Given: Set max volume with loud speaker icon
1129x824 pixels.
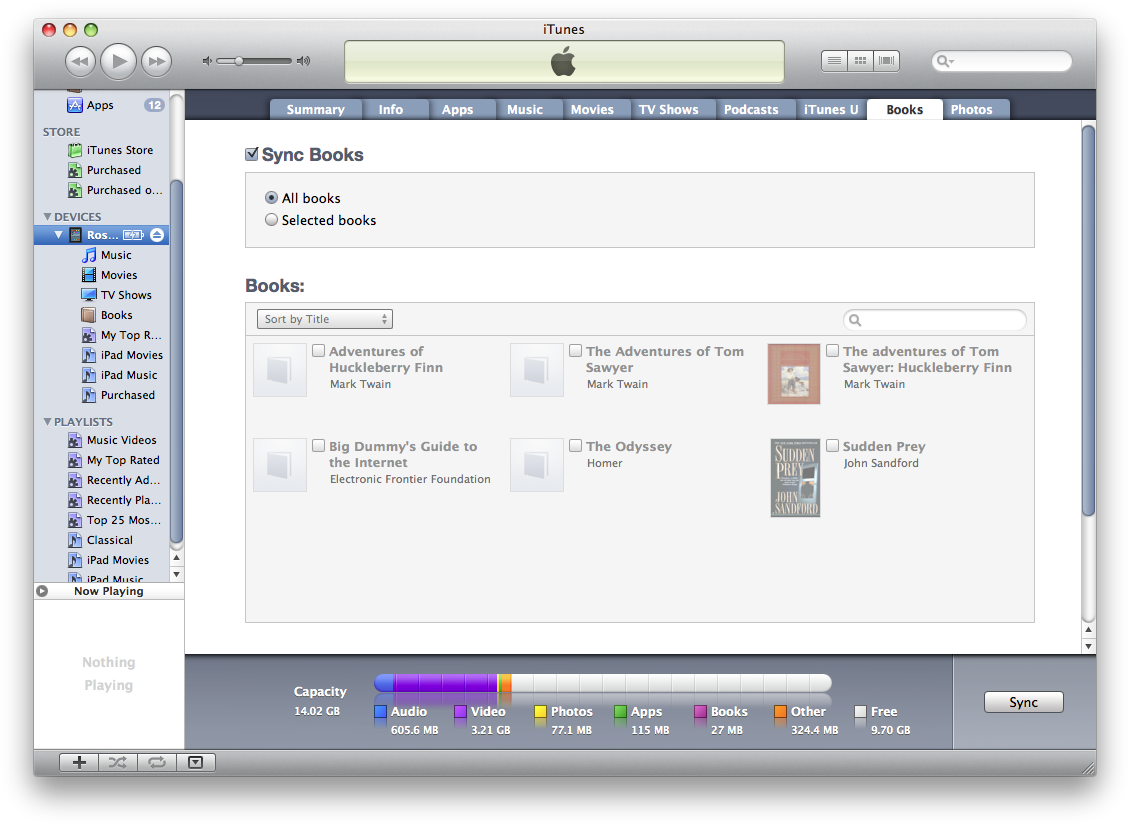Looking at the screenshot, I should point(304,61).
